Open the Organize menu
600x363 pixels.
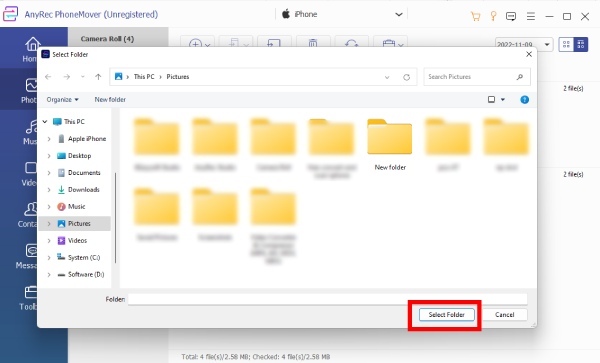pyautogui.click(x=62, y=99)
